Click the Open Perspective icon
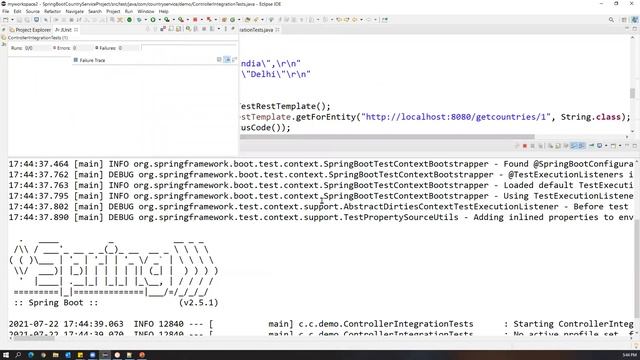The width and height of the screenshot is (640, 360). tap(624, 20)
